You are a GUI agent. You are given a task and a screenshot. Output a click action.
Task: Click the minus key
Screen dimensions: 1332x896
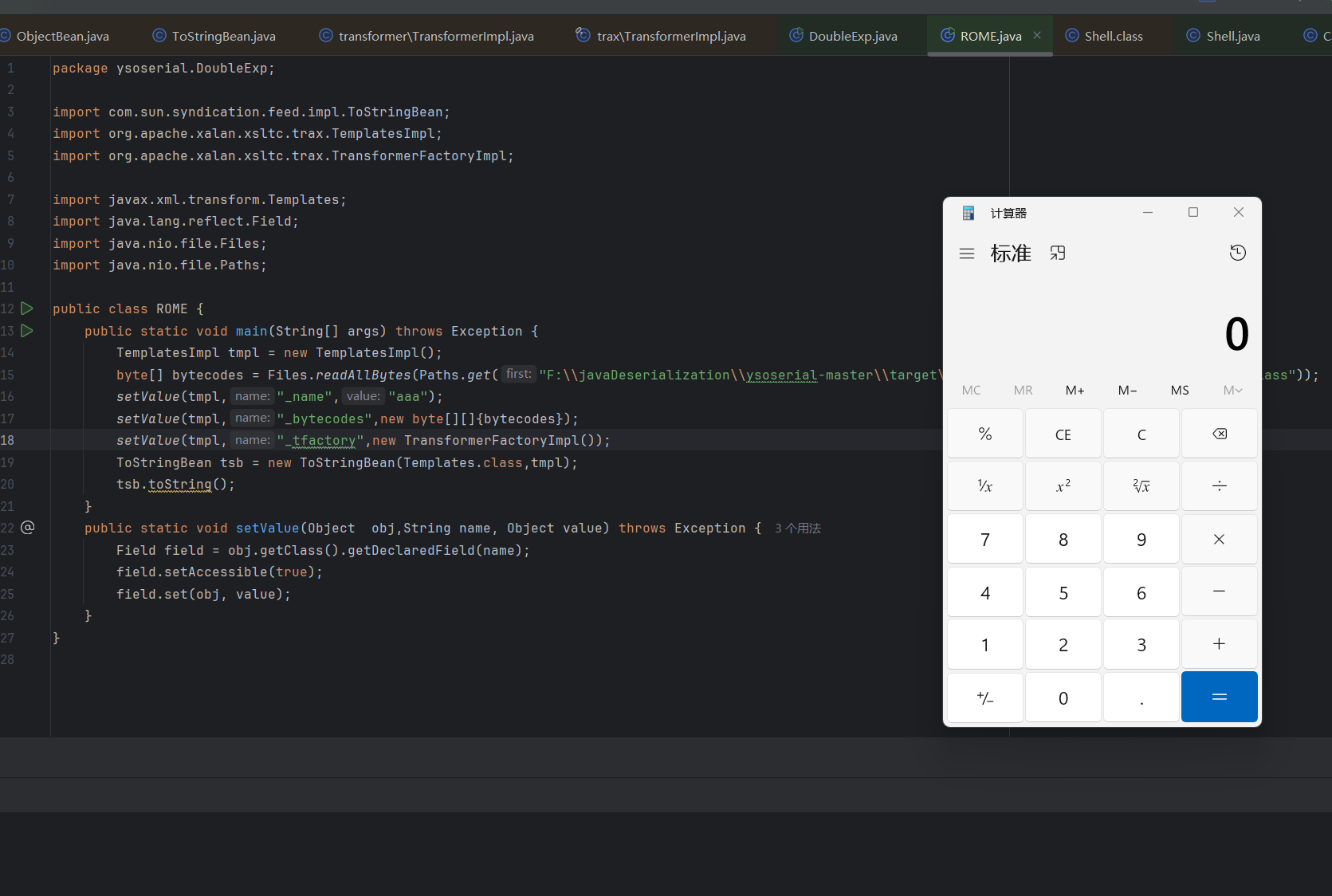1220,591
